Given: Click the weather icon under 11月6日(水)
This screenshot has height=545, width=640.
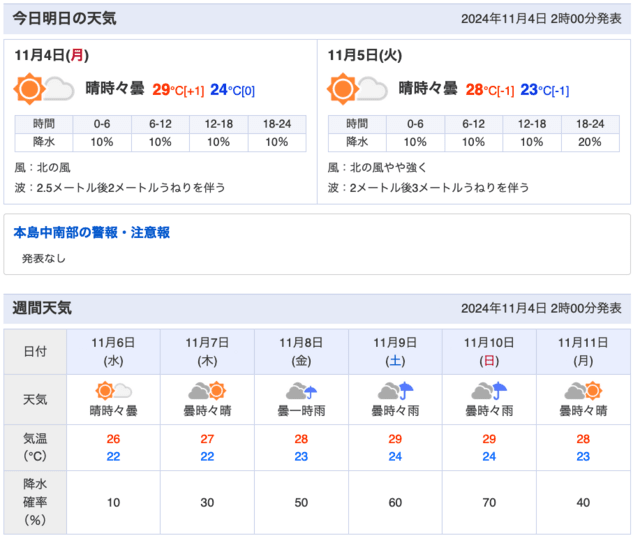Looking at the screenshot, I should (x=113, y=391).
